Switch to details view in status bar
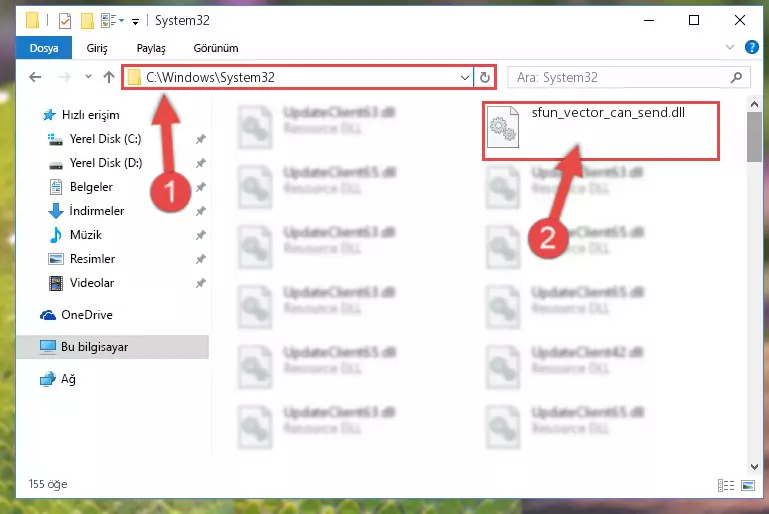The width and height of the screenshot is (769, 514). [x=726, y=485]
